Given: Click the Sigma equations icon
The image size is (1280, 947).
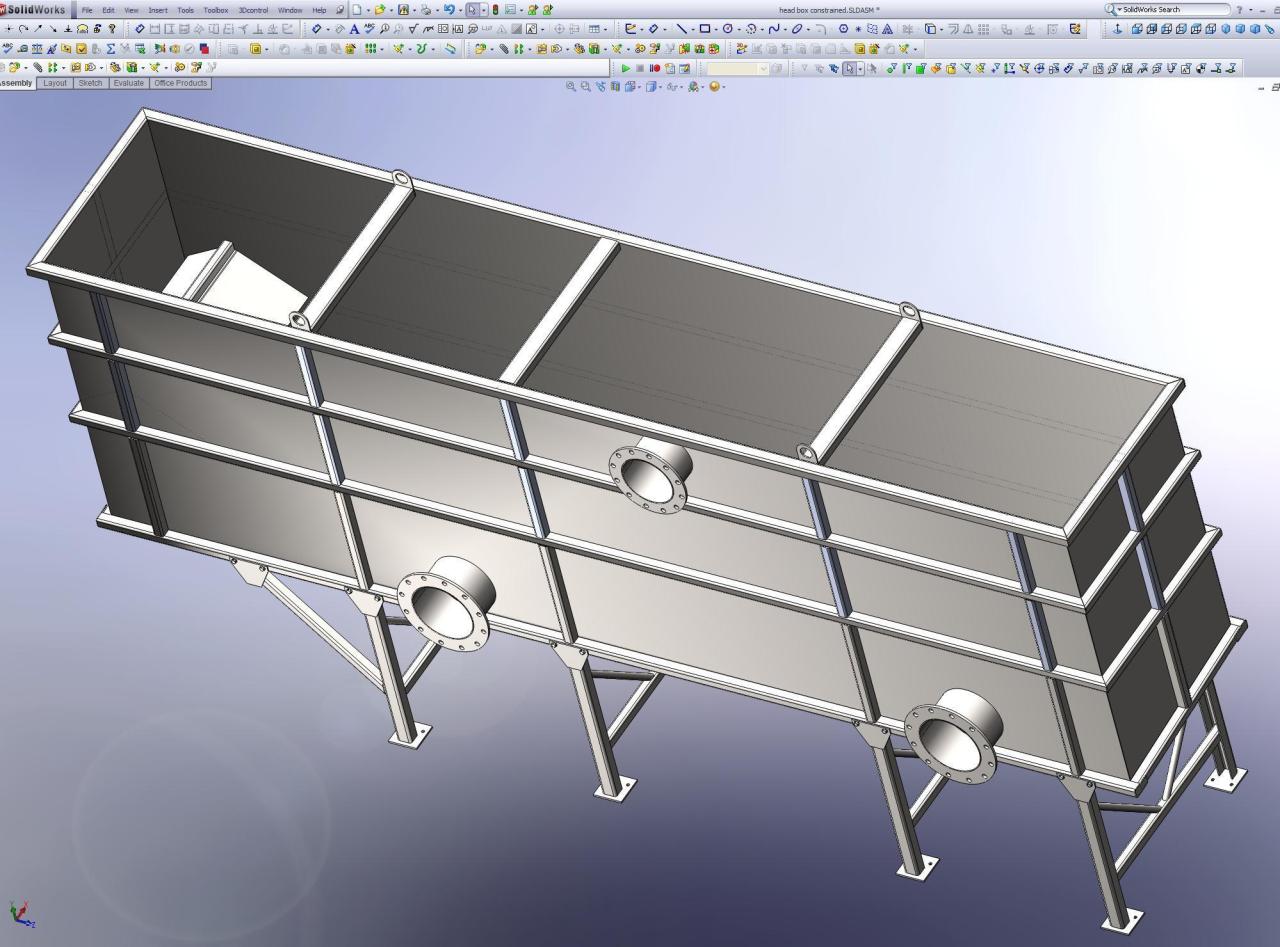Looking at the screenshot, I should [112, 48].
